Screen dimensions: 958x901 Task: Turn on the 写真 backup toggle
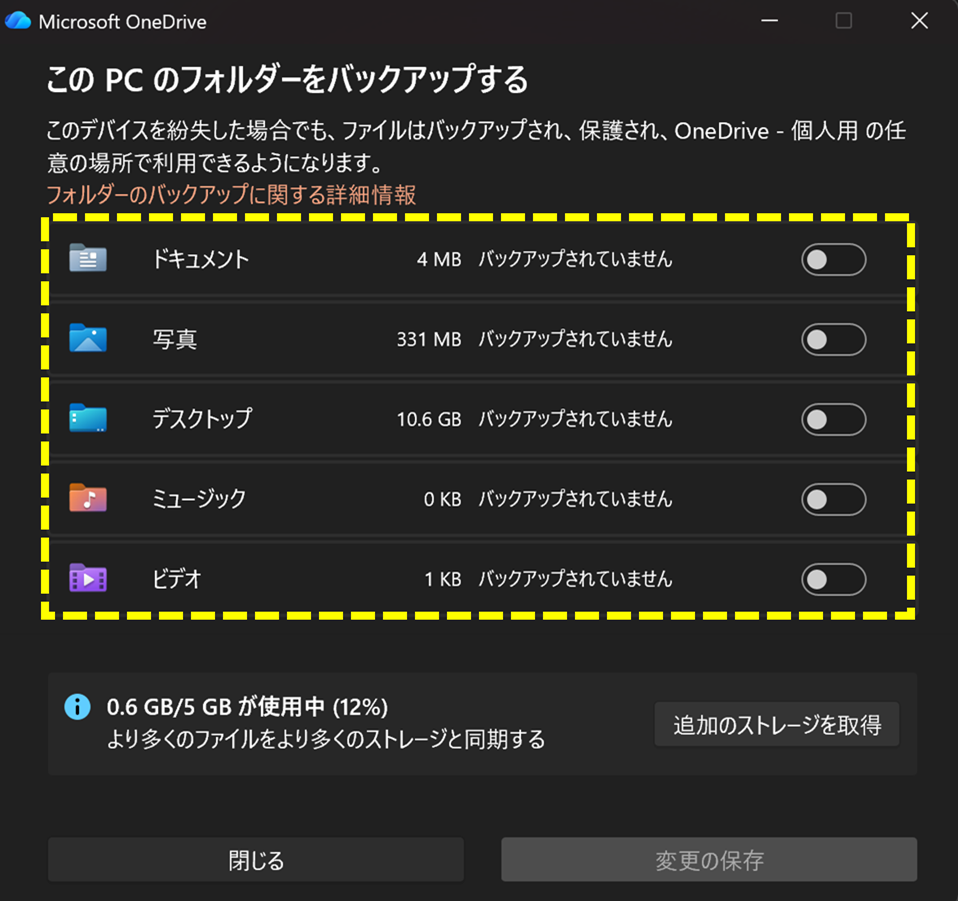833,340
